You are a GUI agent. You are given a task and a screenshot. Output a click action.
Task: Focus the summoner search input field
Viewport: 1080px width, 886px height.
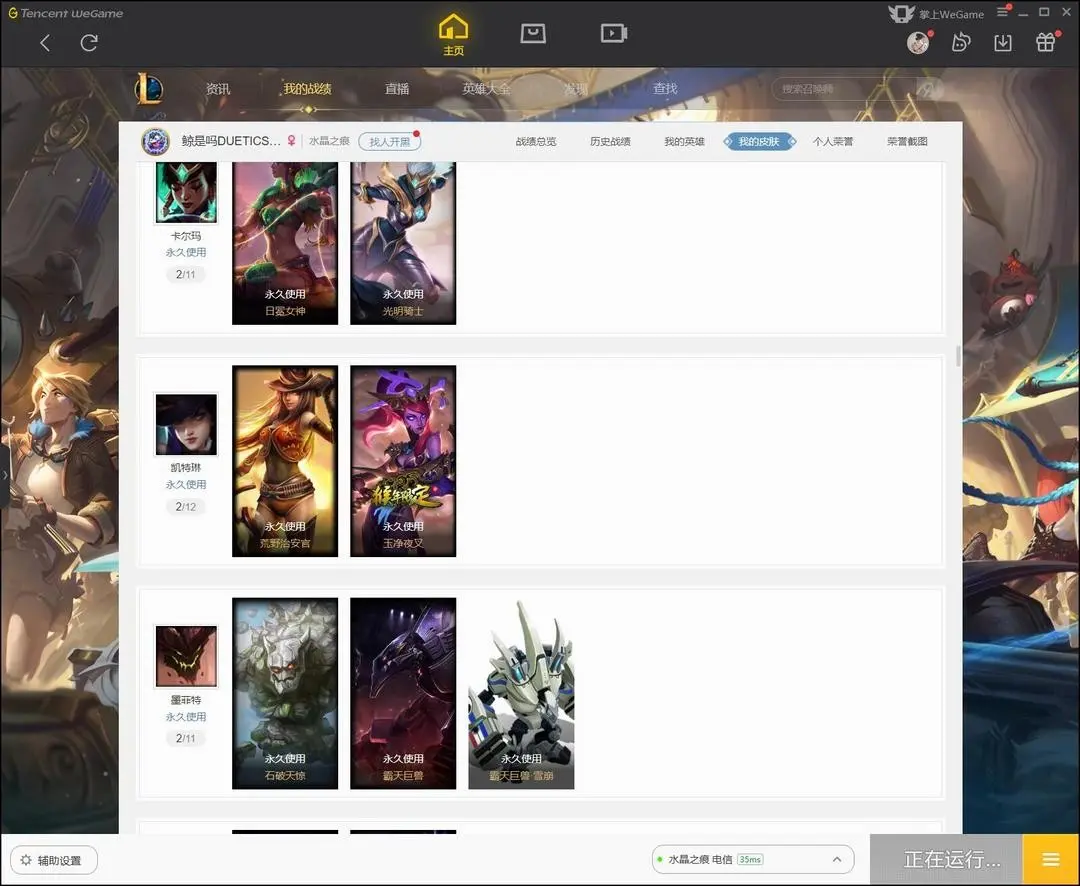[844, 89]
